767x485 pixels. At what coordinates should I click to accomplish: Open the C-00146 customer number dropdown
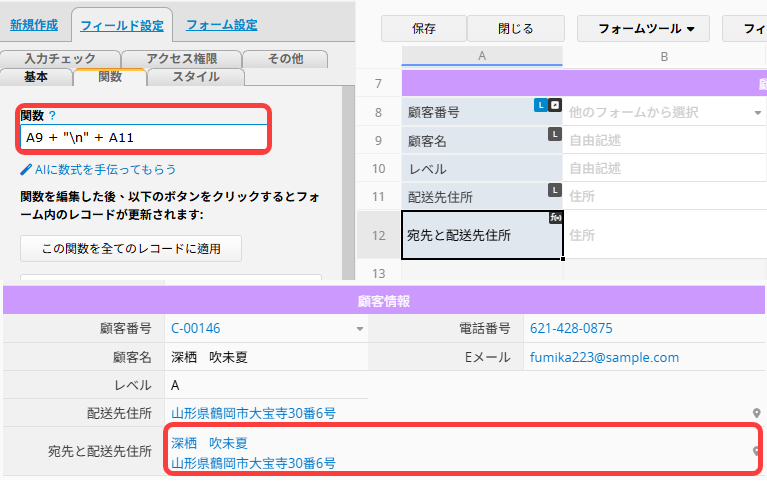click(x=360, y=329)
